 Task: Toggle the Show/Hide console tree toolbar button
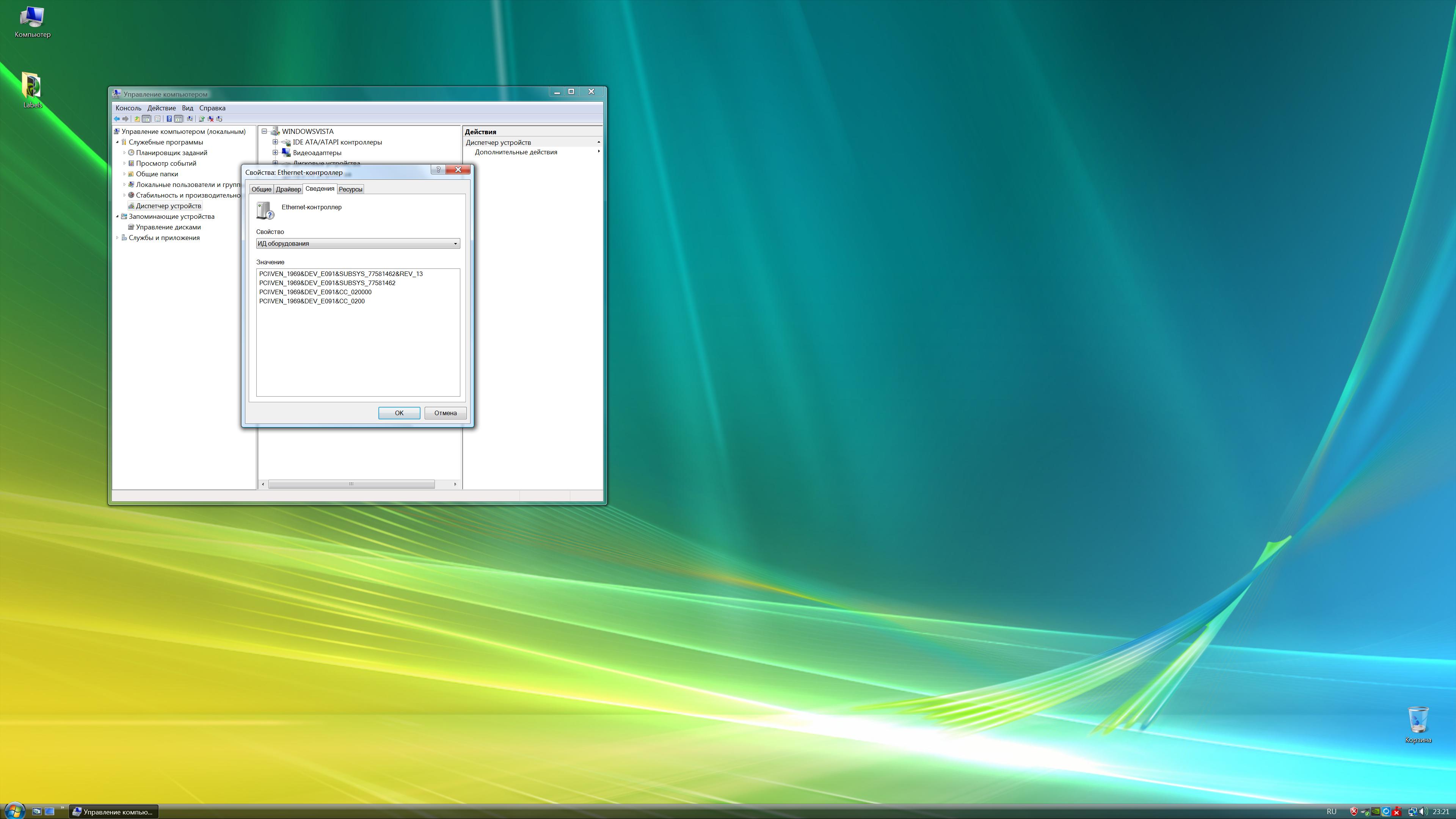tap(146, 119)
